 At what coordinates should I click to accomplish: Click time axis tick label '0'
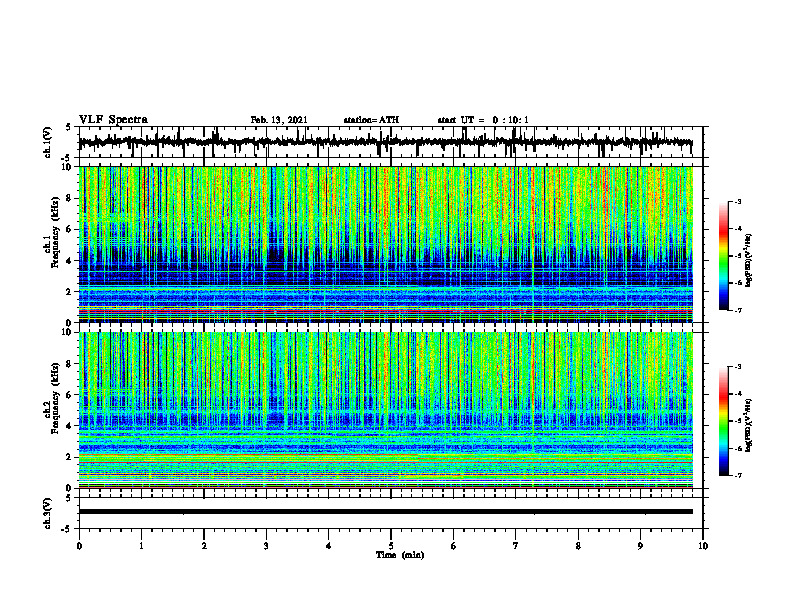(x=79, y=546)
